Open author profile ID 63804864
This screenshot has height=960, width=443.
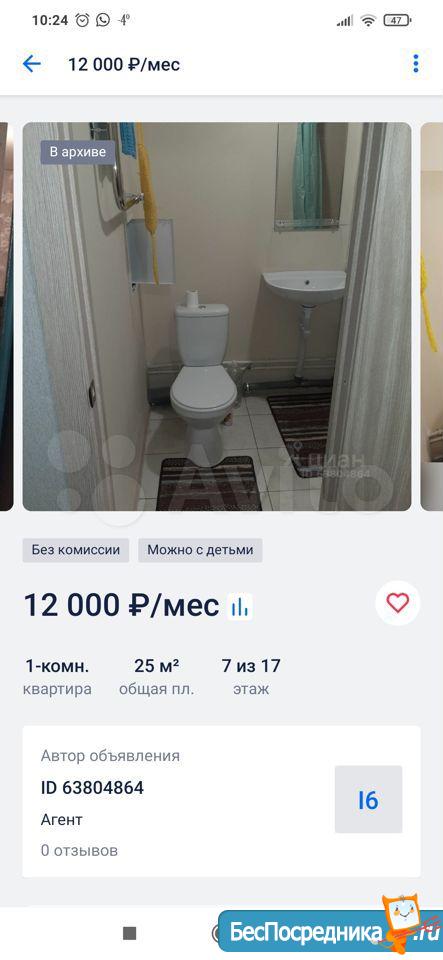click(x=92, y=787)
